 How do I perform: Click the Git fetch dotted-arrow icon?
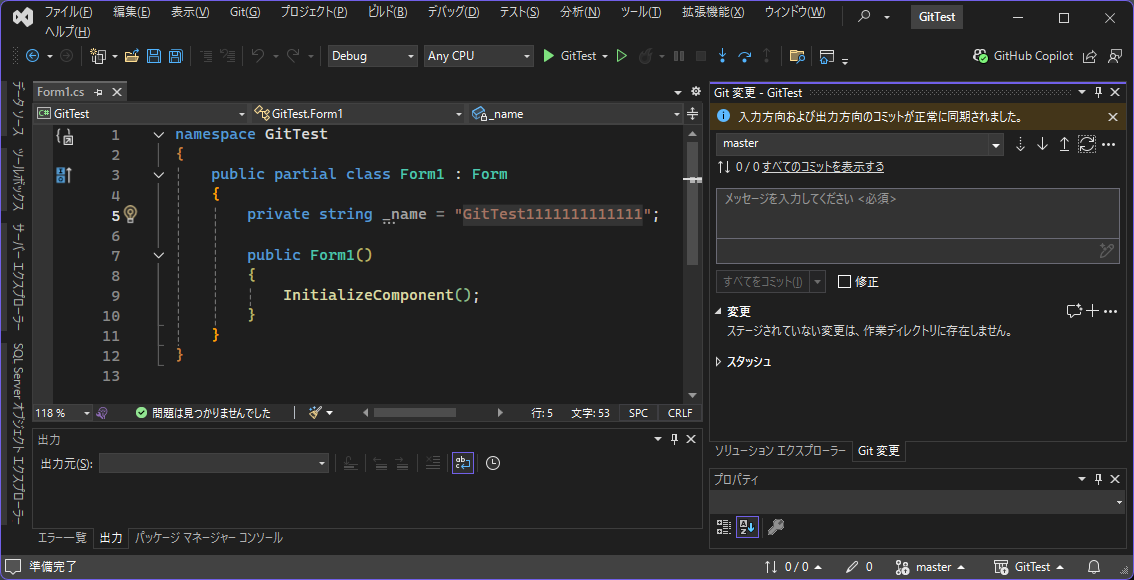click(1021, 144)
